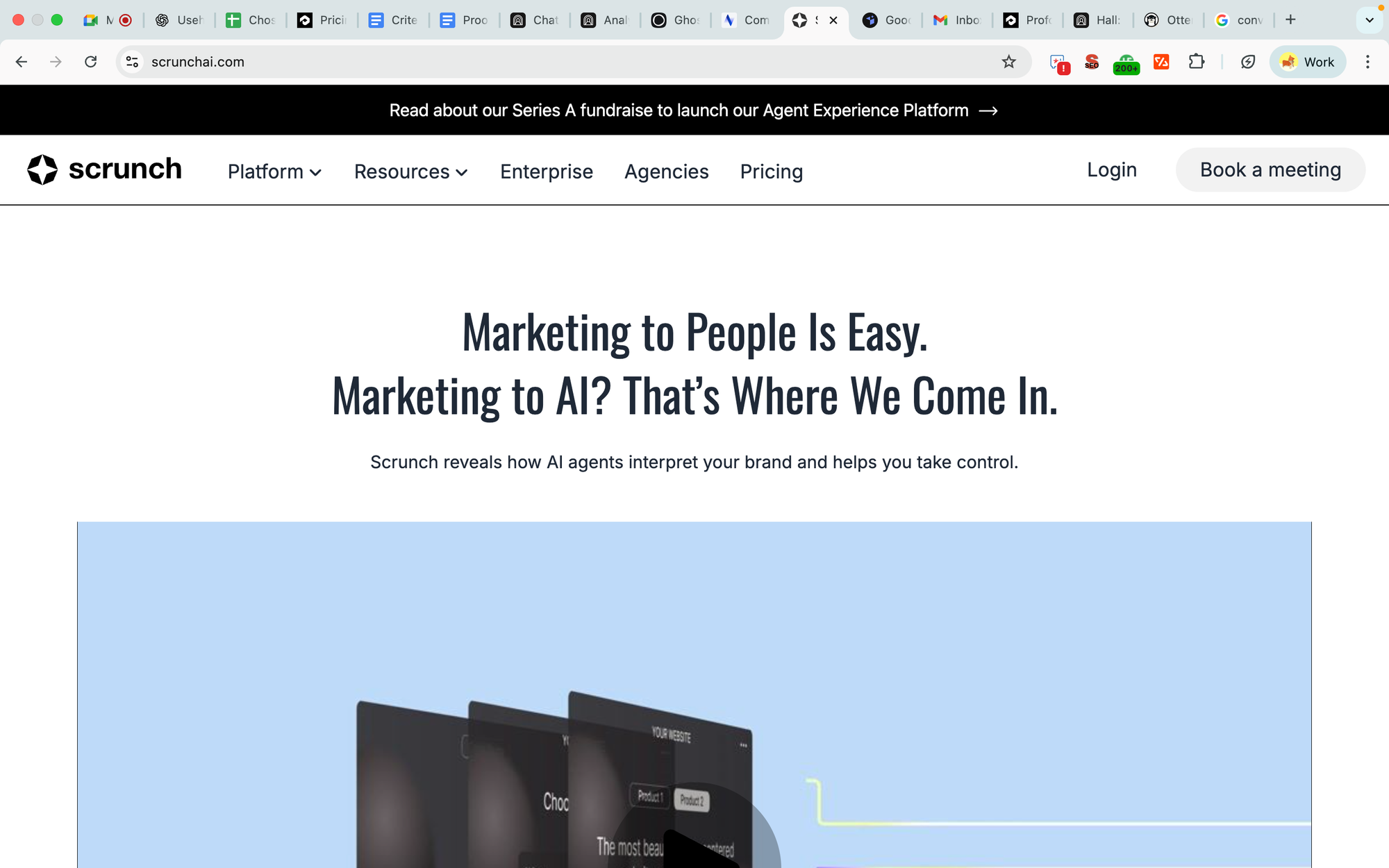Image resolution: width=1389 pixels, height=868 pixels.
Task: Click the browser back arrow
Action: (22, 62)
